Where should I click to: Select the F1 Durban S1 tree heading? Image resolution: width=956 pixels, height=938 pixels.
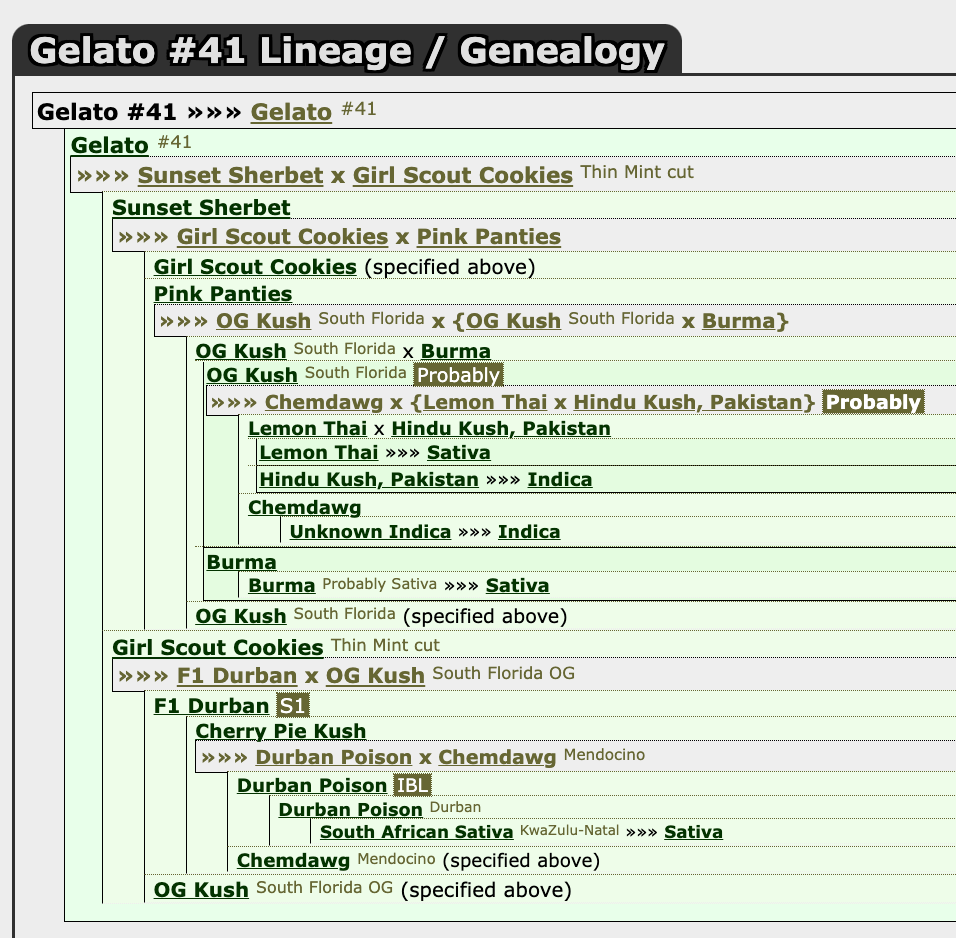[211, 706]
